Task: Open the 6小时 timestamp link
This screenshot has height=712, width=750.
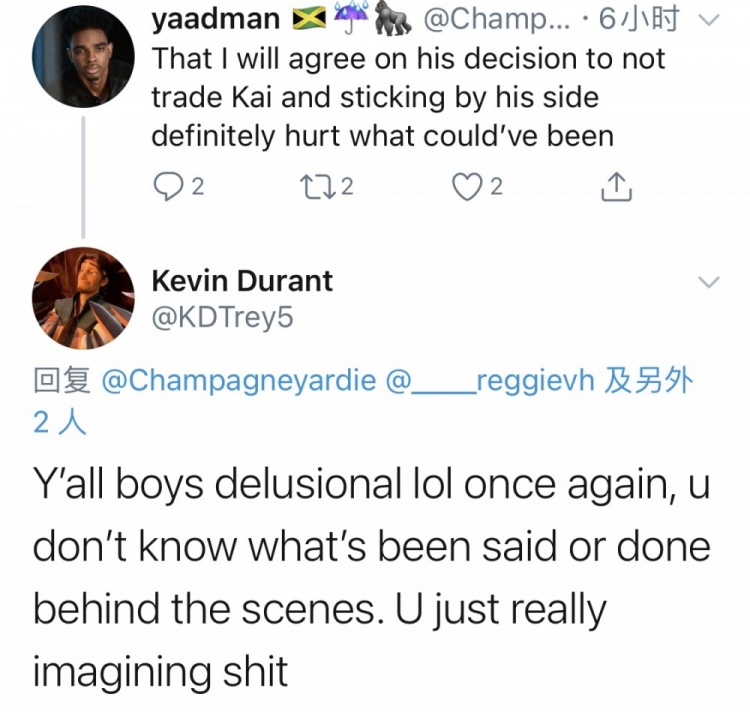Action: 648,19
